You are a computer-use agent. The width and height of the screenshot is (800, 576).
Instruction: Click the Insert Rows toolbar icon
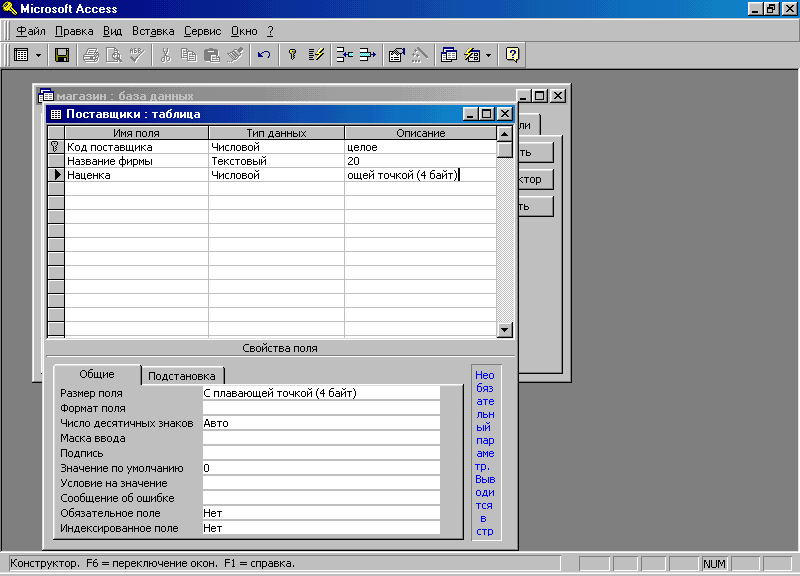(344, 55)
